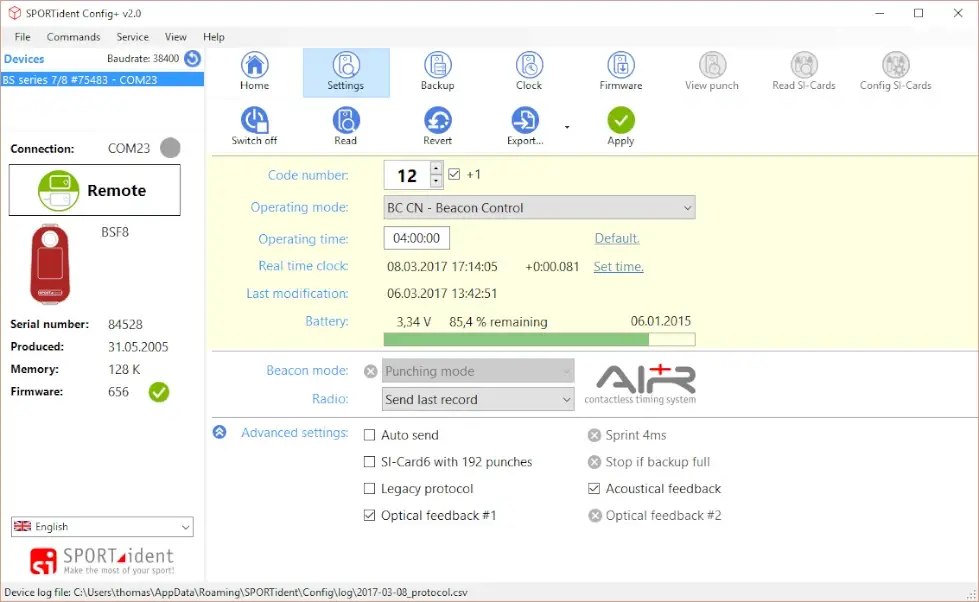This screenshot has width=979, height=602.
Task: Click the Set time link
Action: [618, 267]
